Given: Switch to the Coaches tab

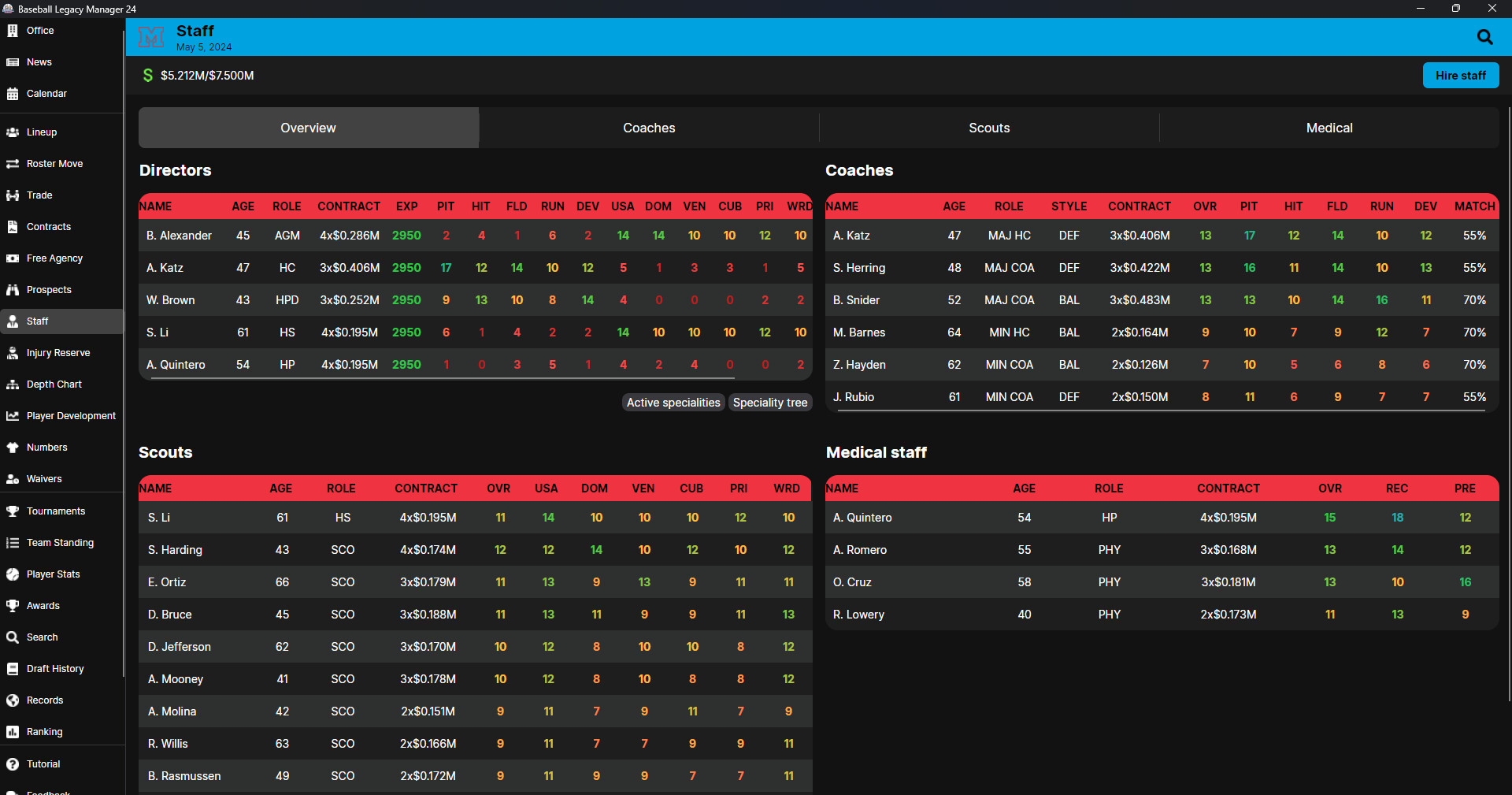Looking at the screenshot, I should point(649,128).
